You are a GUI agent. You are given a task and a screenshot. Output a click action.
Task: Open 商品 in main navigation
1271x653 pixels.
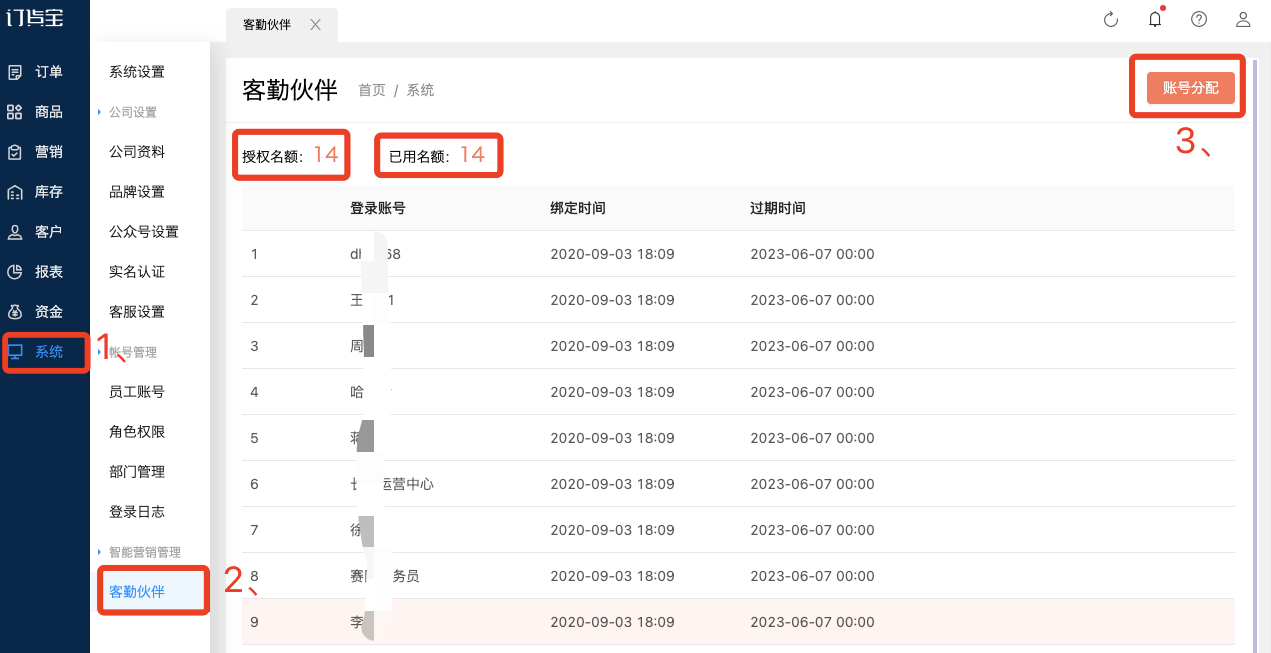tap(49, 112)
